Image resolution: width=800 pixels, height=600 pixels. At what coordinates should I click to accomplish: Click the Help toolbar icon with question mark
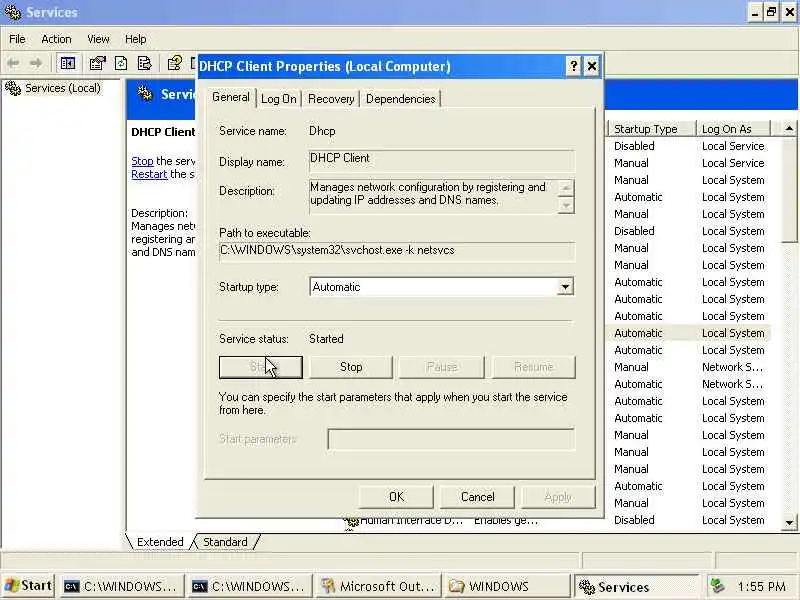174,63
